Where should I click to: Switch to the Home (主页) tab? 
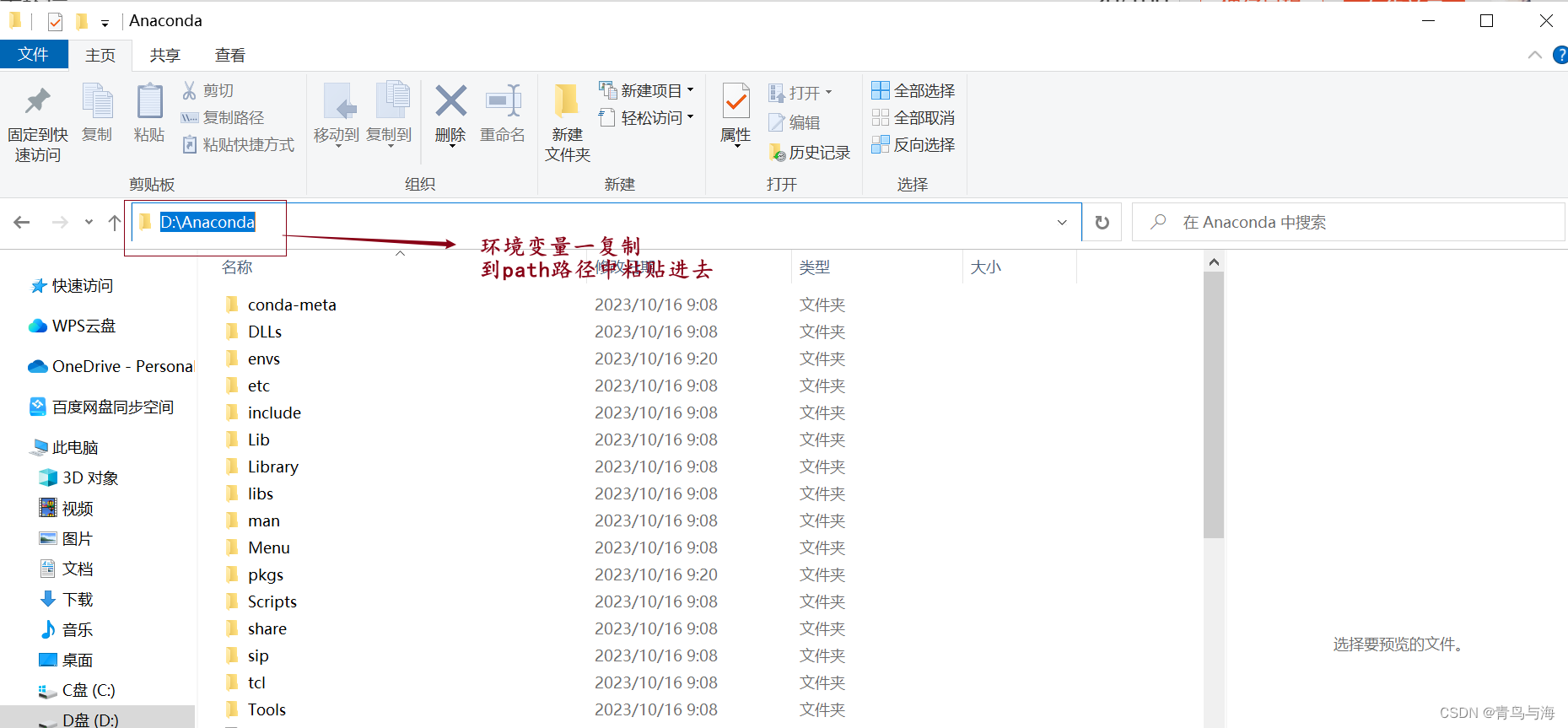coord(100,55)
